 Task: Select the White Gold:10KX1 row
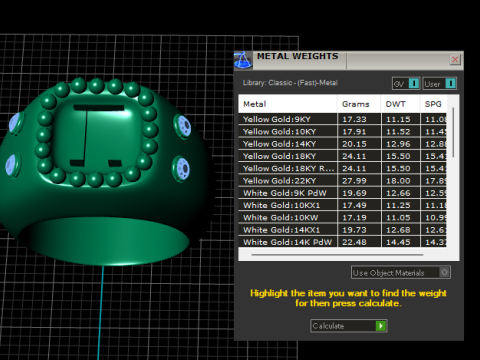(x=342, y=205)
